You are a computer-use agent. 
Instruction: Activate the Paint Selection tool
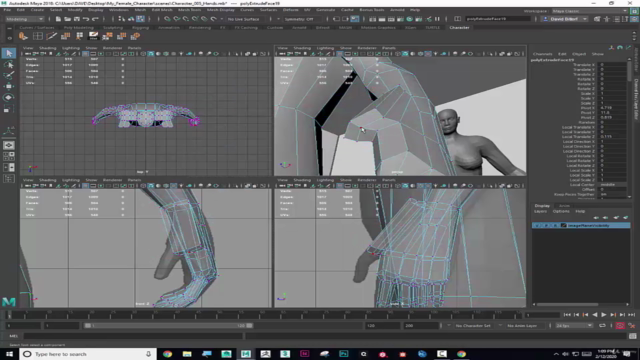coord(9,76)
